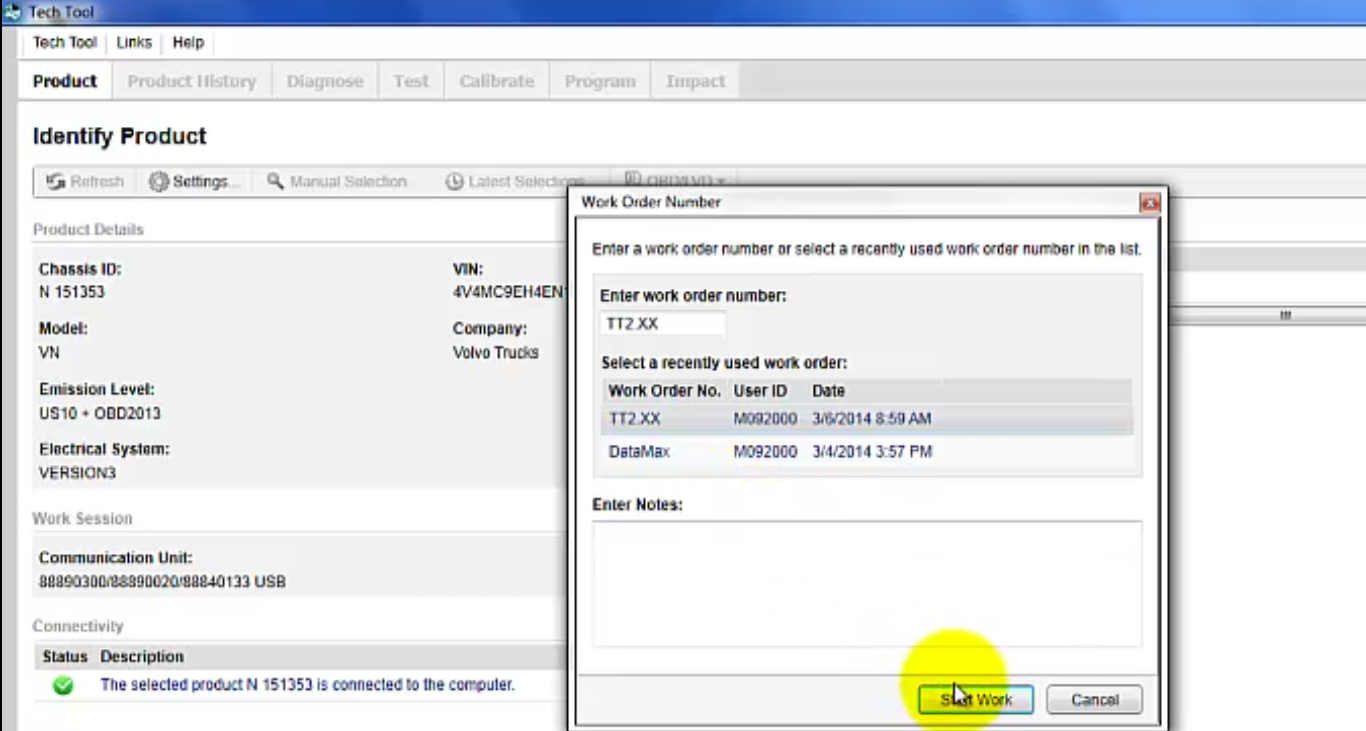Open the Tech Tool menu

[64, 42]
